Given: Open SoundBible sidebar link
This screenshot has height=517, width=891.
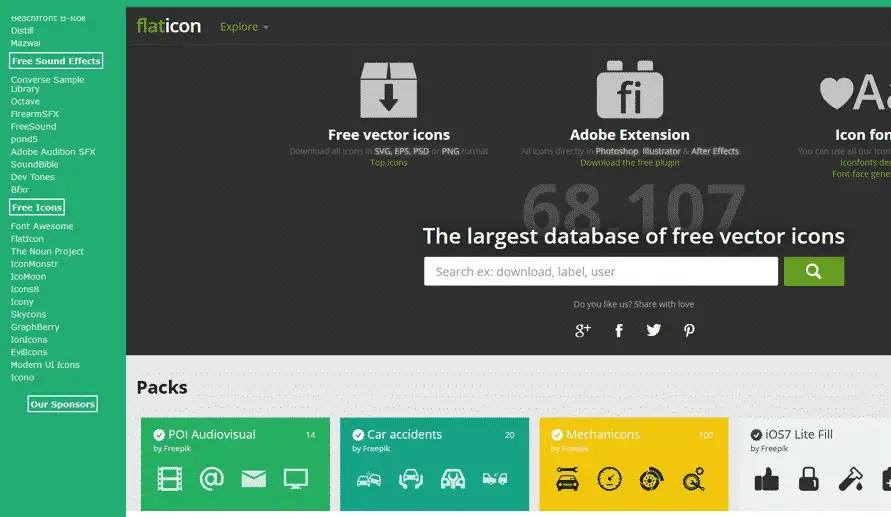Looking at the screenshot, I should coord(34,164).
